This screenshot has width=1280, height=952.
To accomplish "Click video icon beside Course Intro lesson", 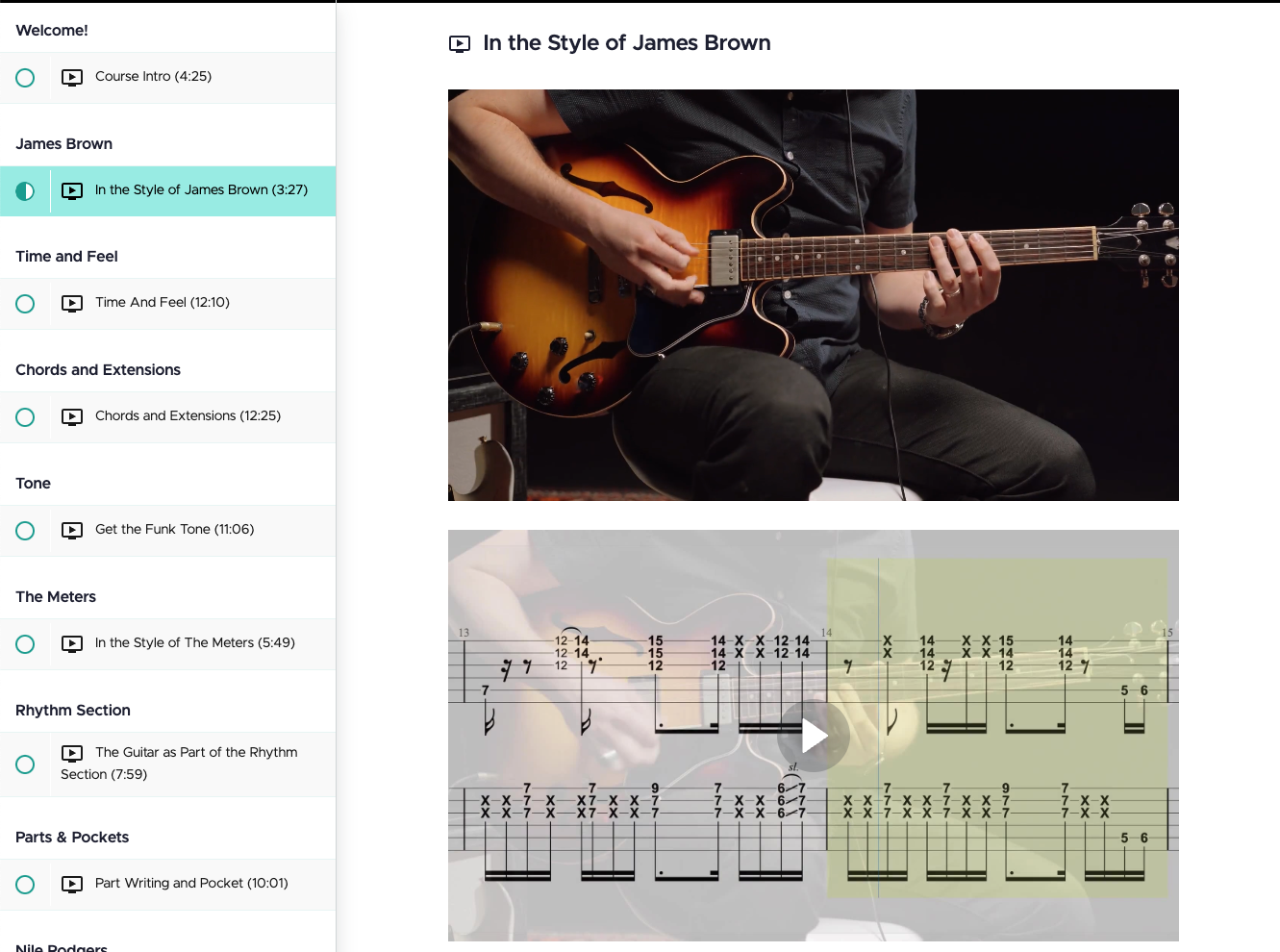I will 72,77.
